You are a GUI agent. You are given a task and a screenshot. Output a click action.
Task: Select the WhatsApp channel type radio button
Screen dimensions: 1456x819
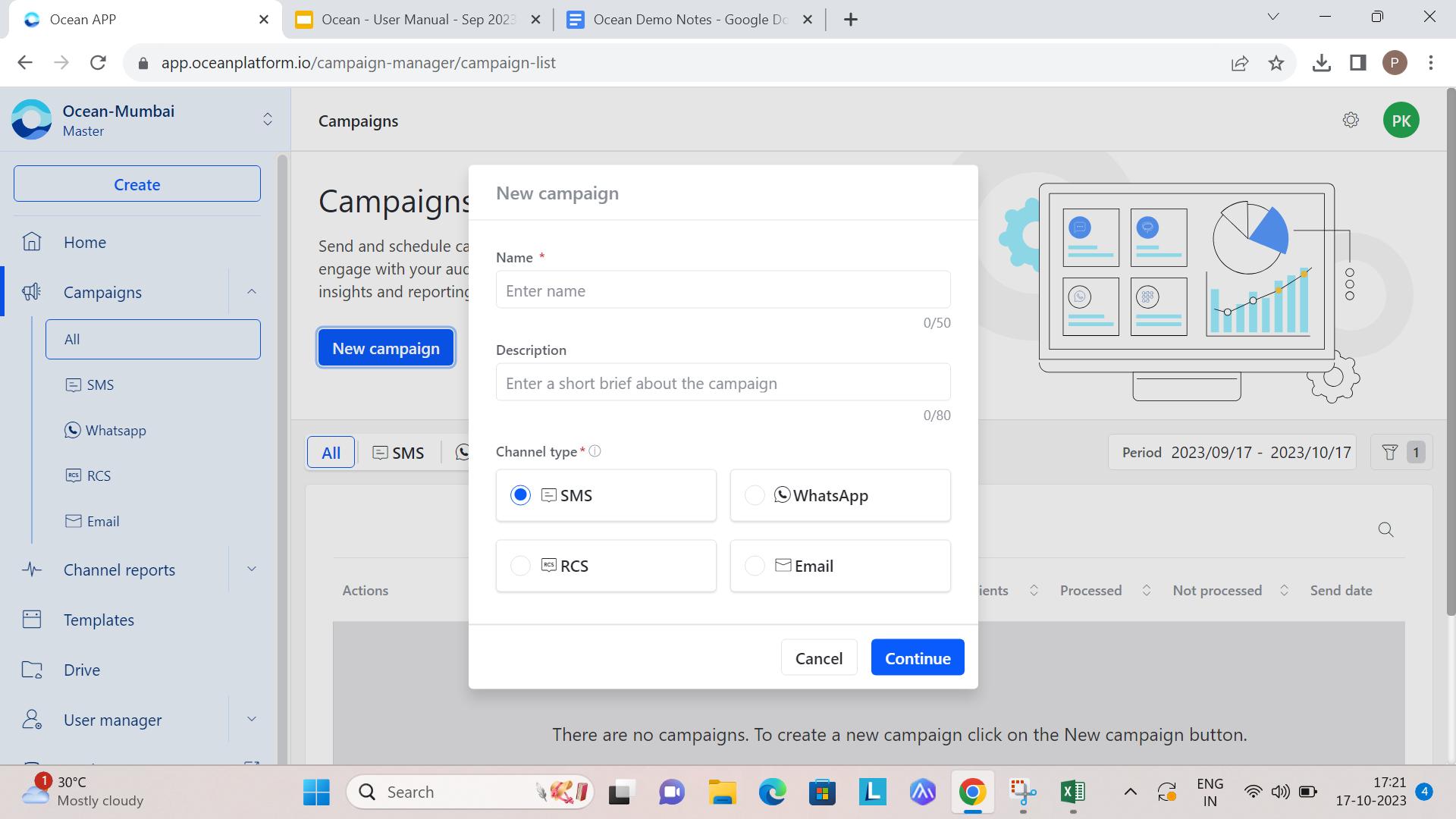pos(755,495)
